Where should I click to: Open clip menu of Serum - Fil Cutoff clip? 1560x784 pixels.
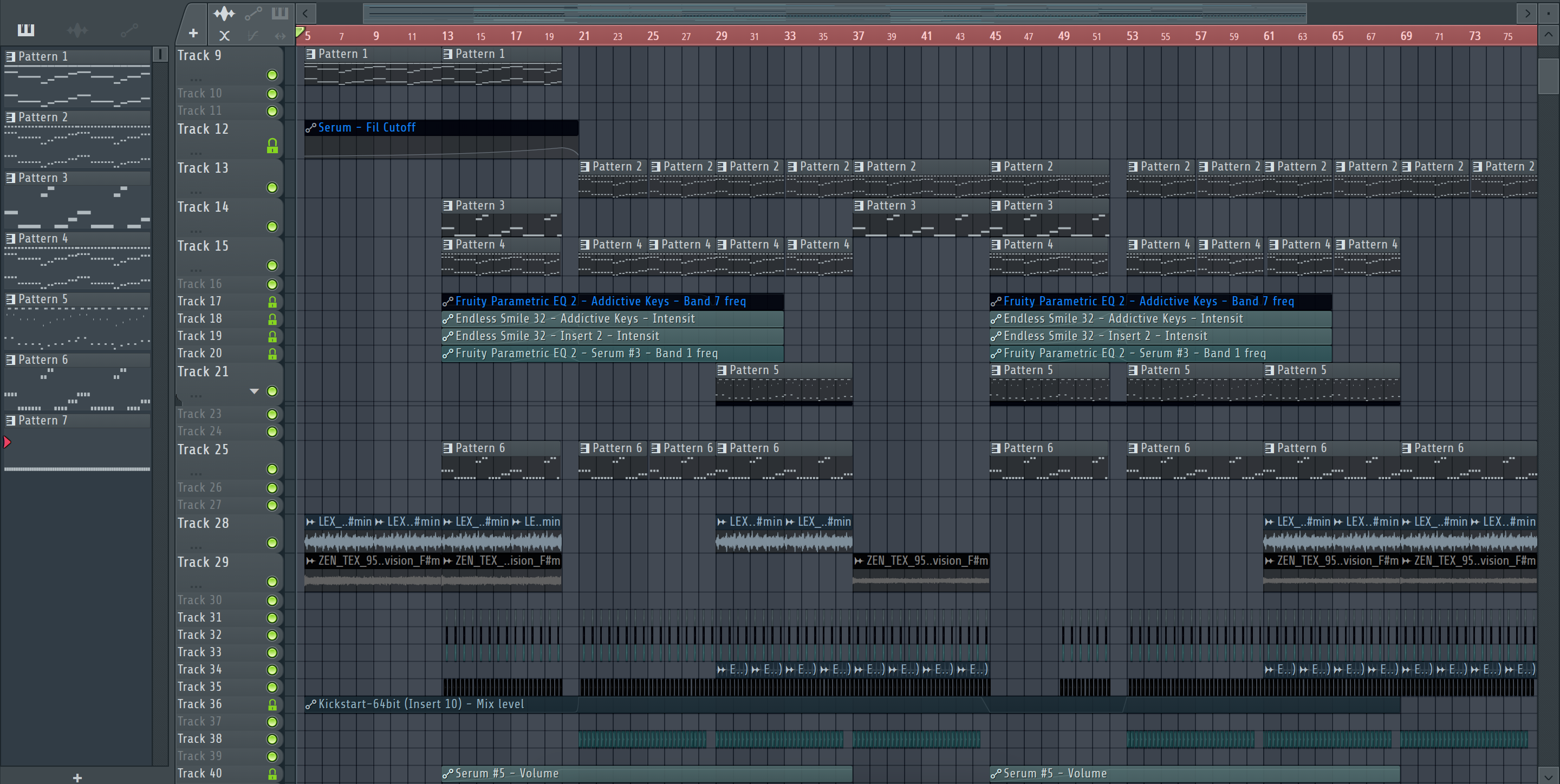pyautogui.click(x=311, y=128)
